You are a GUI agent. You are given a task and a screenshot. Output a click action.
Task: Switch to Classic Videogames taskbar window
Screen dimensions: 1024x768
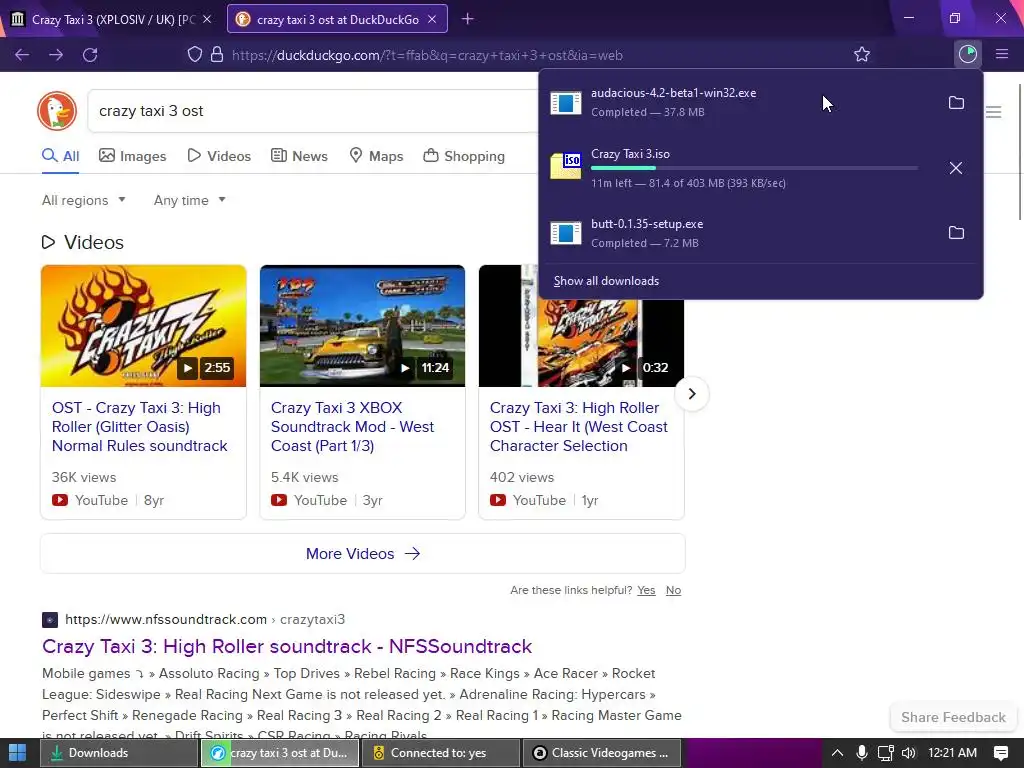click(x=602, y=753)
